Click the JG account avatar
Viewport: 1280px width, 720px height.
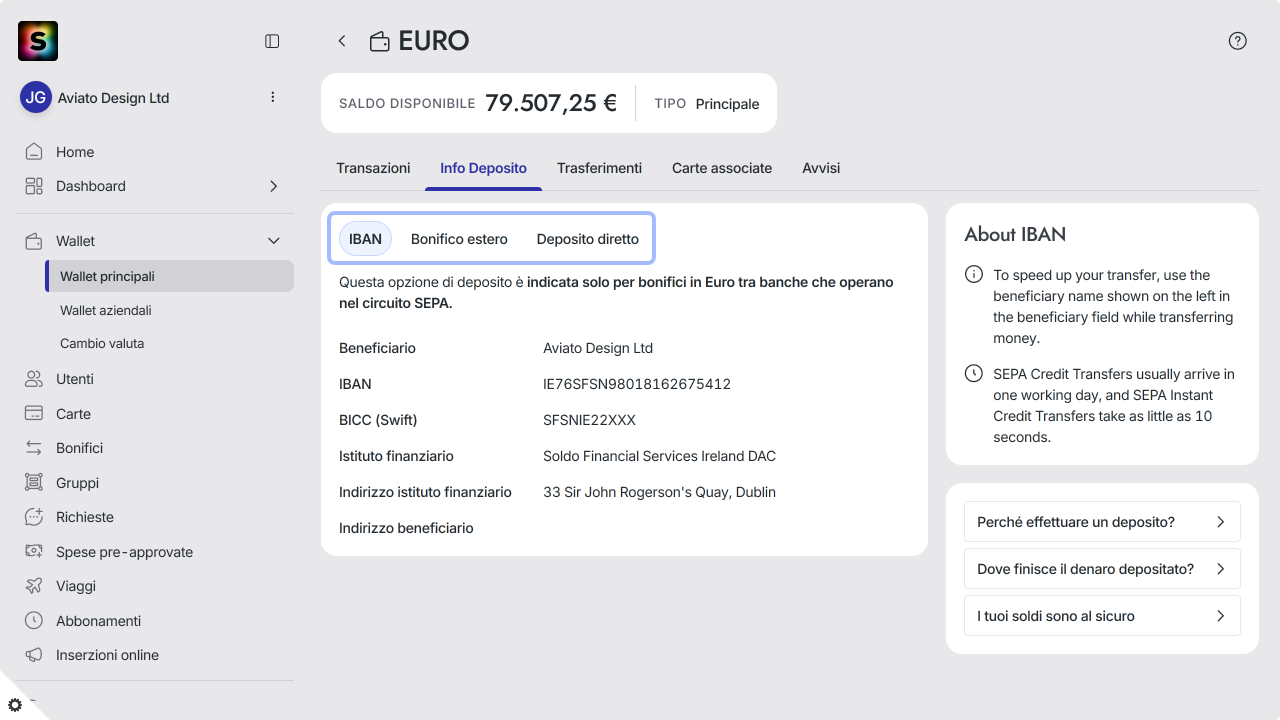36,97
